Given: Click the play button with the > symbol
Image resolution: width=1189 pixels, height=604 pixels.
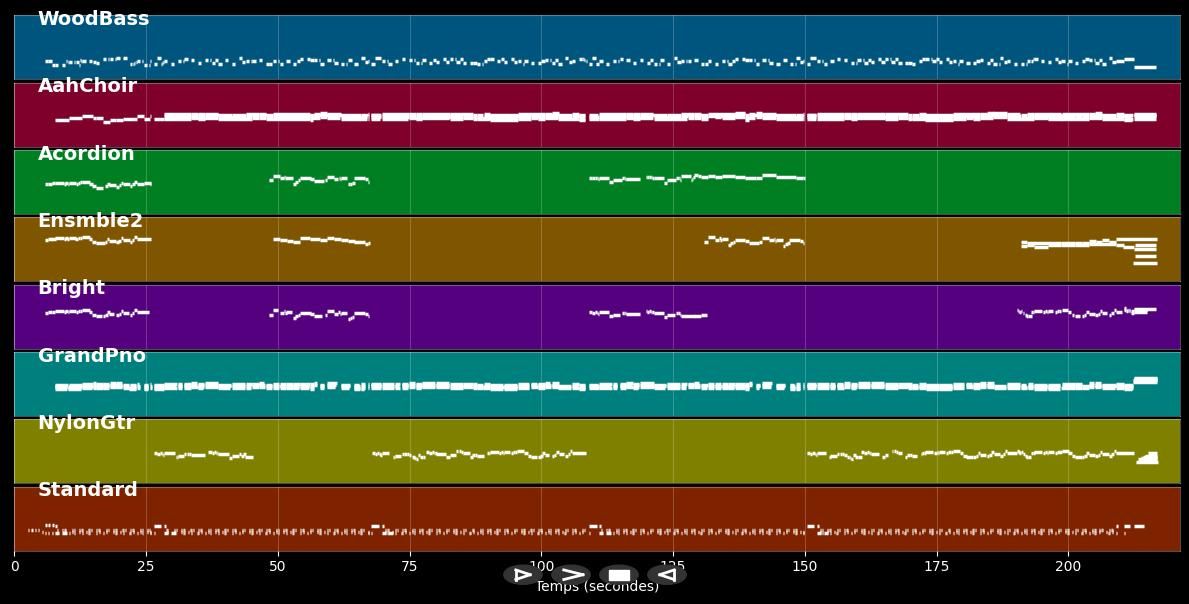Looking at the screenshot, I should coord(571,575).
